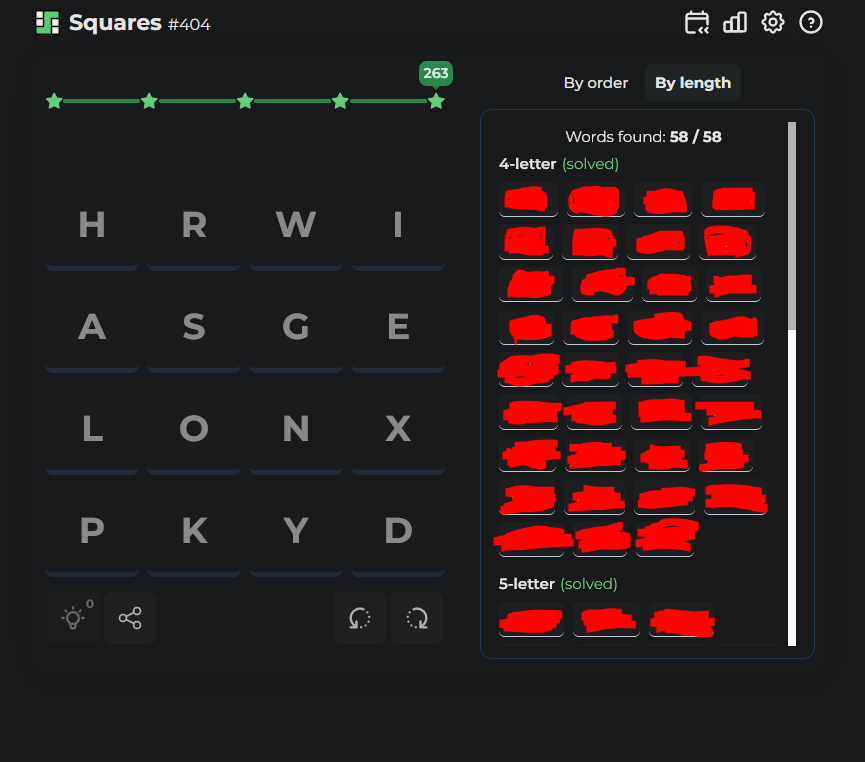Open the help question mark icon
Screen dimensions: 865x762
pyautogui.click(x=810, y=23)
